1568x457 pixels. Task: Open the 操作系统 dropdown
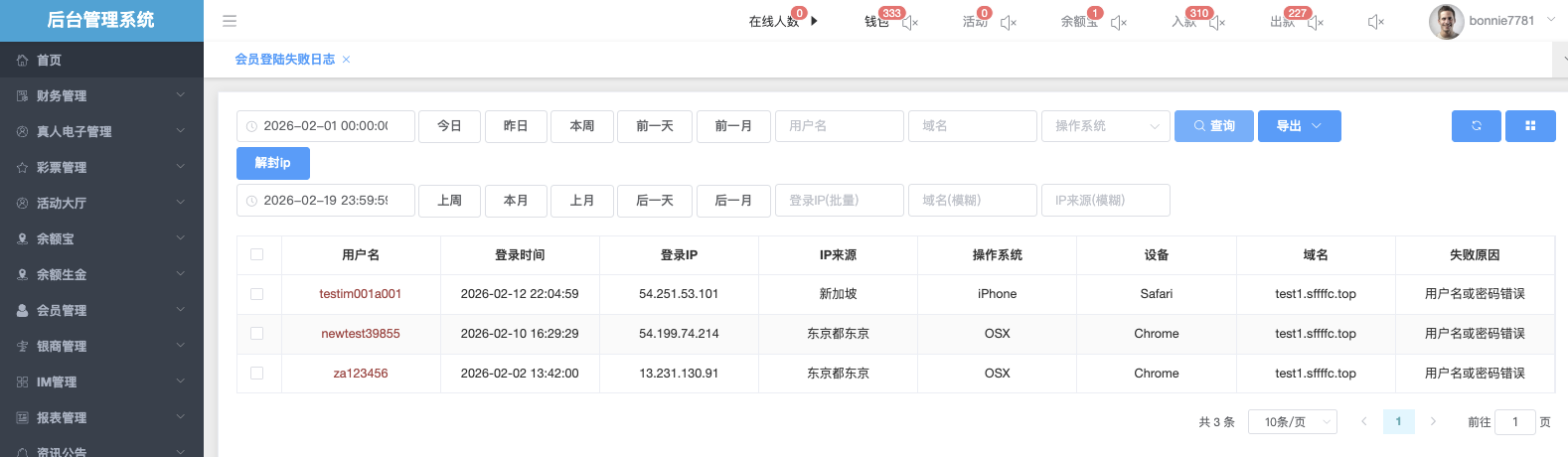click(1105, 126)
